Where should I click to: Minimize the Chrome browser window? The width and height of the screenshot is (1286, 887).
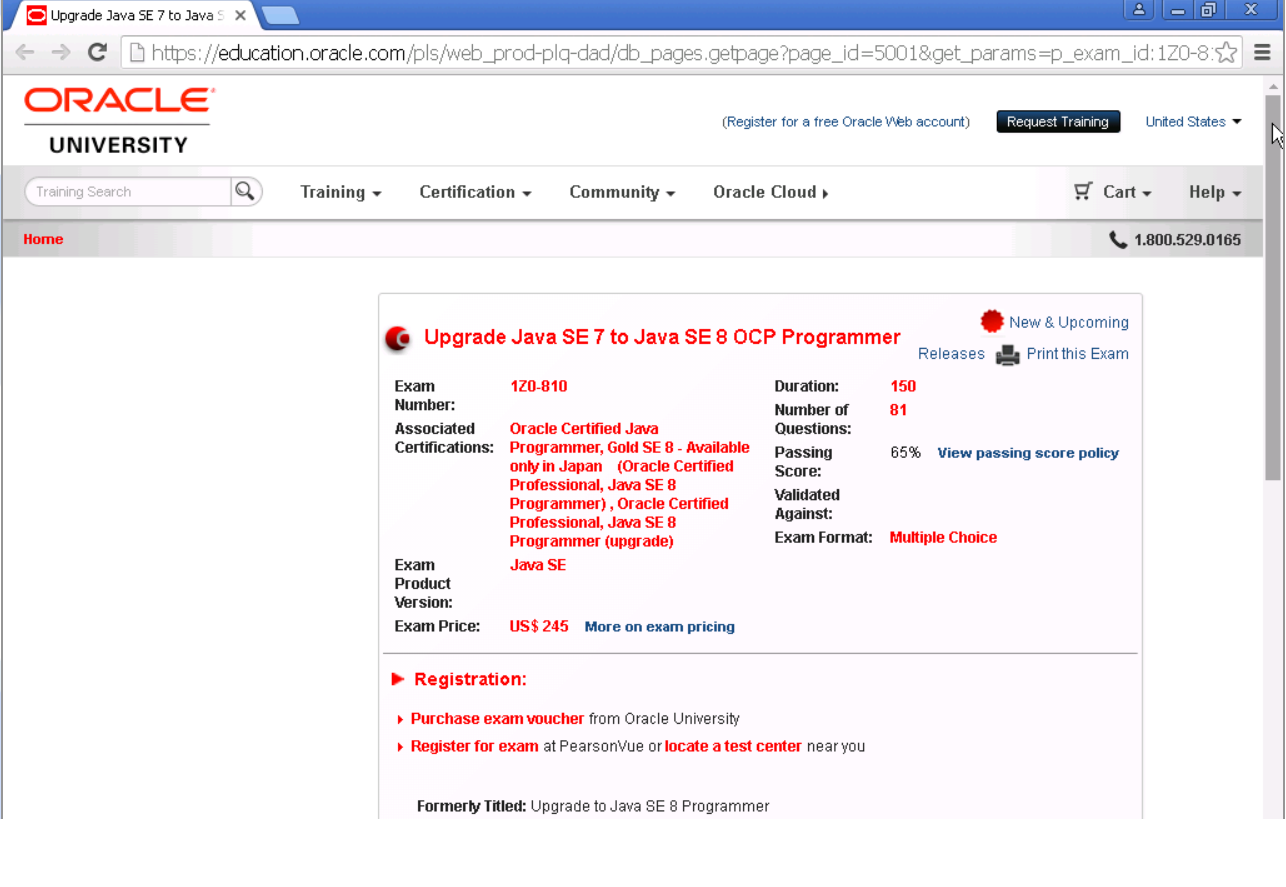pos(1179,10)
